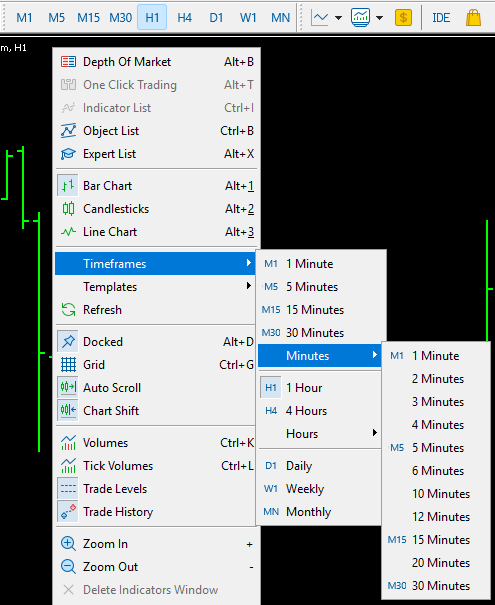Open Depth Of Market entry
The image size is (495, 605).
click(156, 62)
